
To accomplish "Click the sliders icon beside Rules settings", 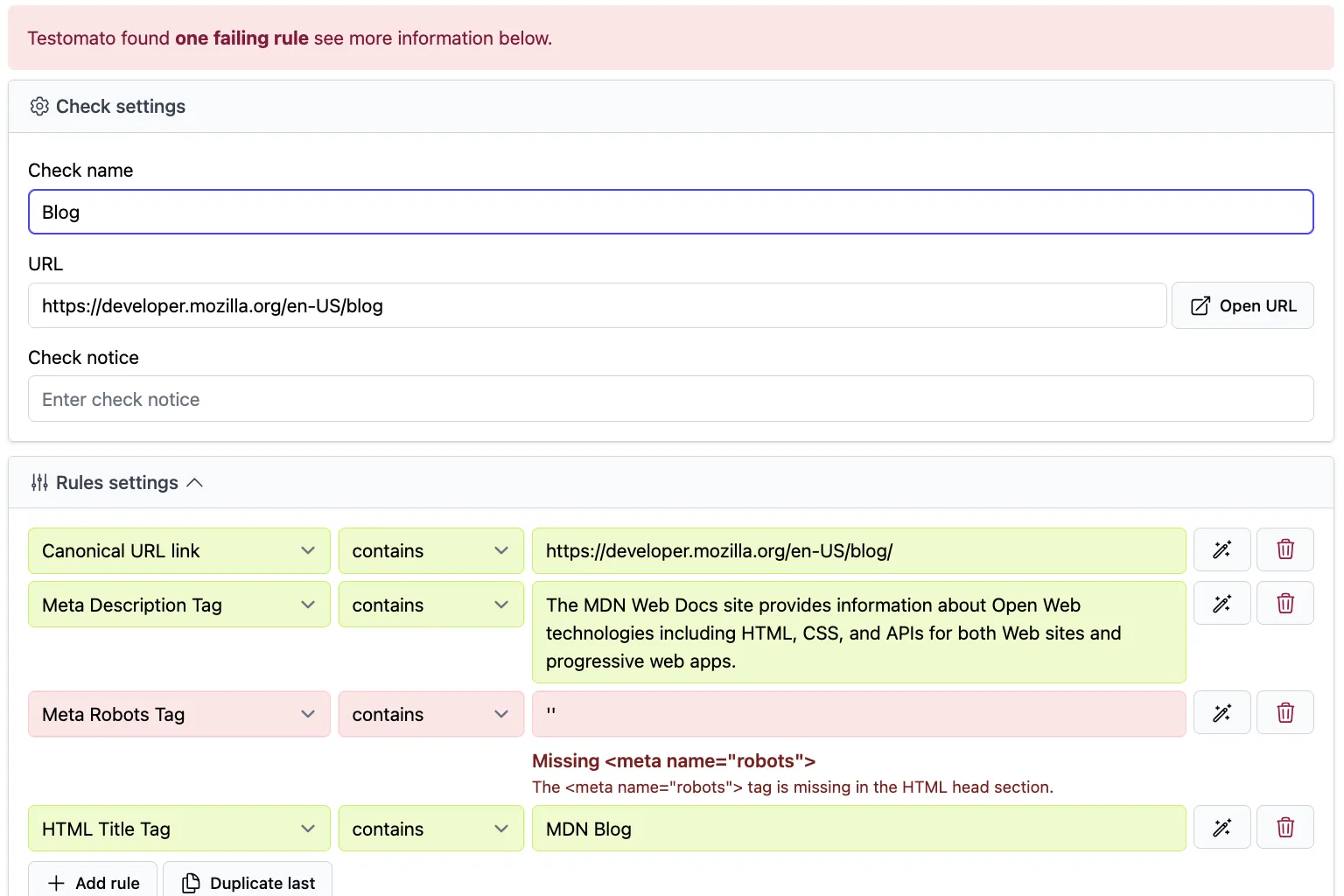I will (x=39, y=482).
